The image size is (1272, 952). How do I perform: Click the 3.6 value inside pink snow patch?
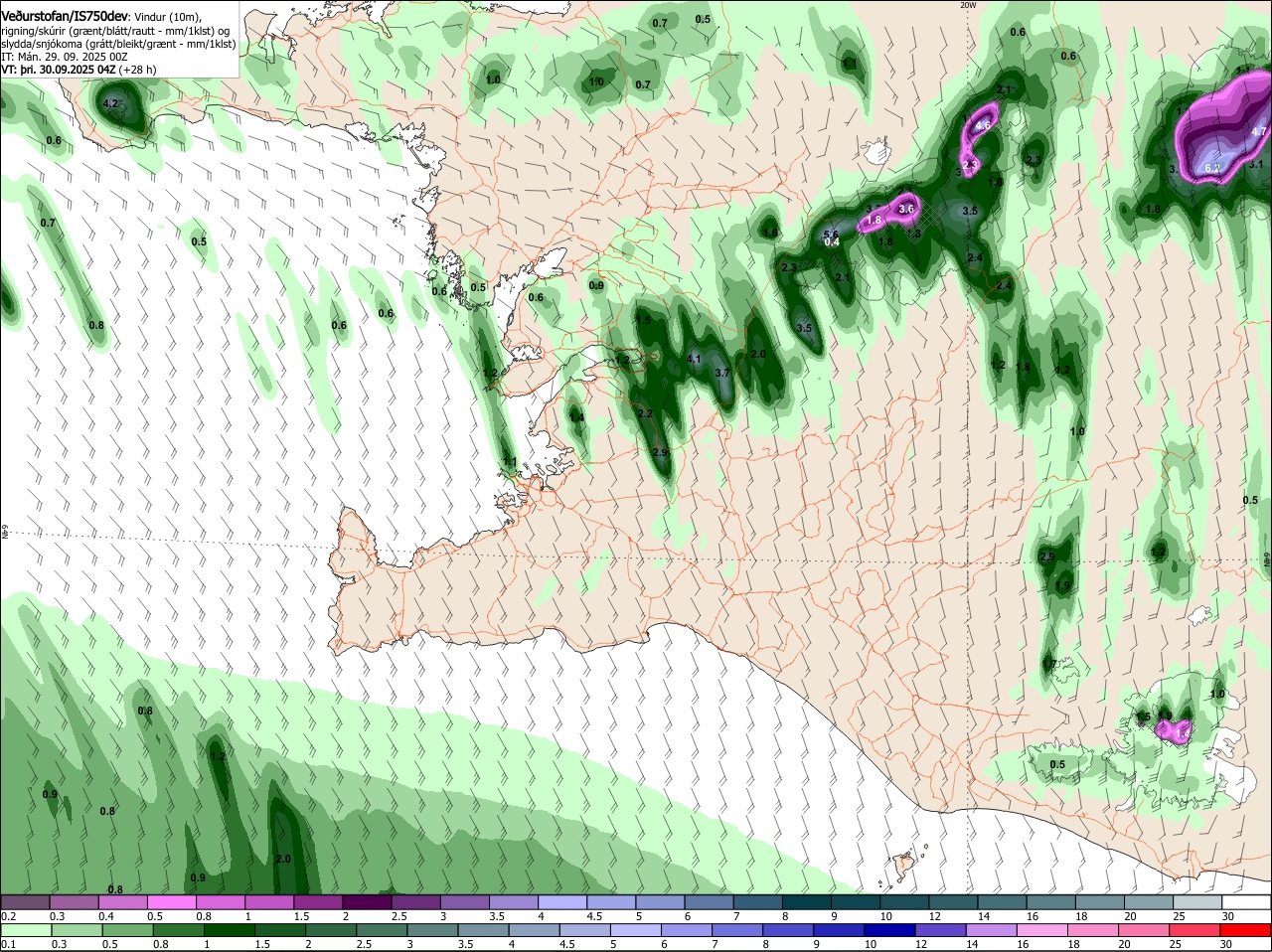click(x=906, y=209)
